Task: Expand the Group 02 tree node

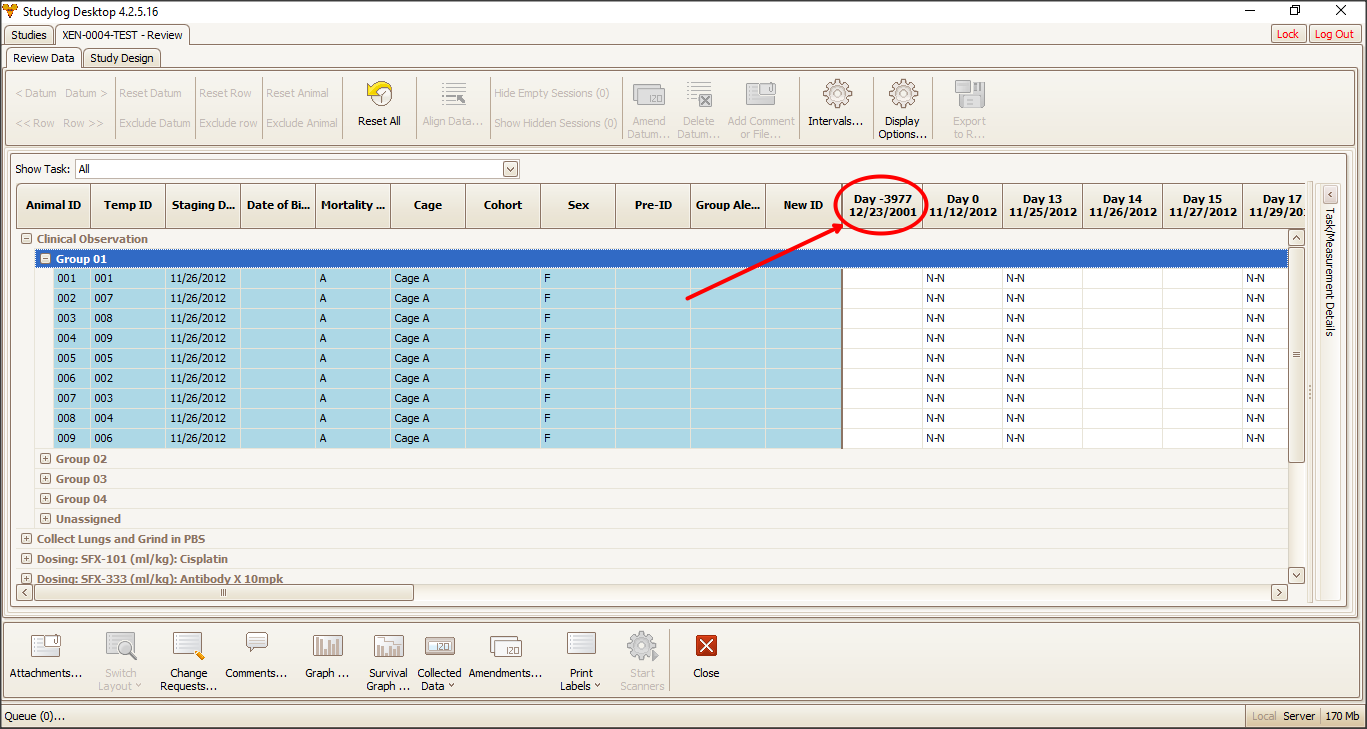Action: click(x=45, y=459)
